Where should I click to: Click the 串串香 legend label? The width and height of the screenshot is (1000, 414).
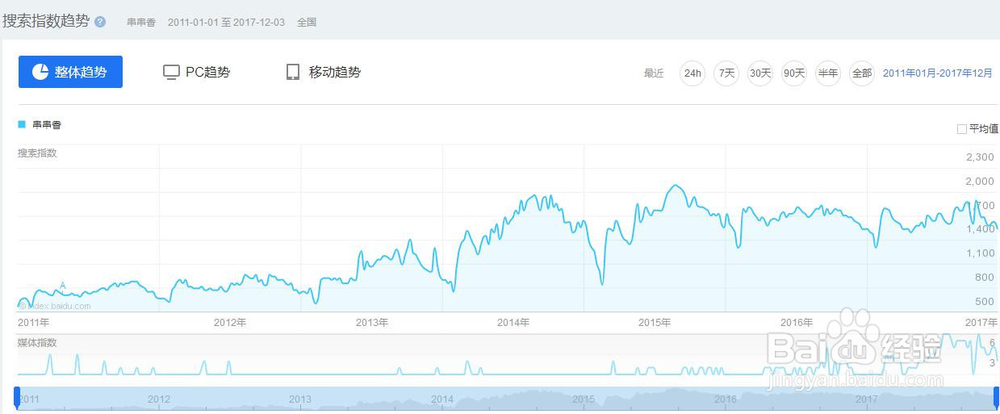click(x=47, y=124)
